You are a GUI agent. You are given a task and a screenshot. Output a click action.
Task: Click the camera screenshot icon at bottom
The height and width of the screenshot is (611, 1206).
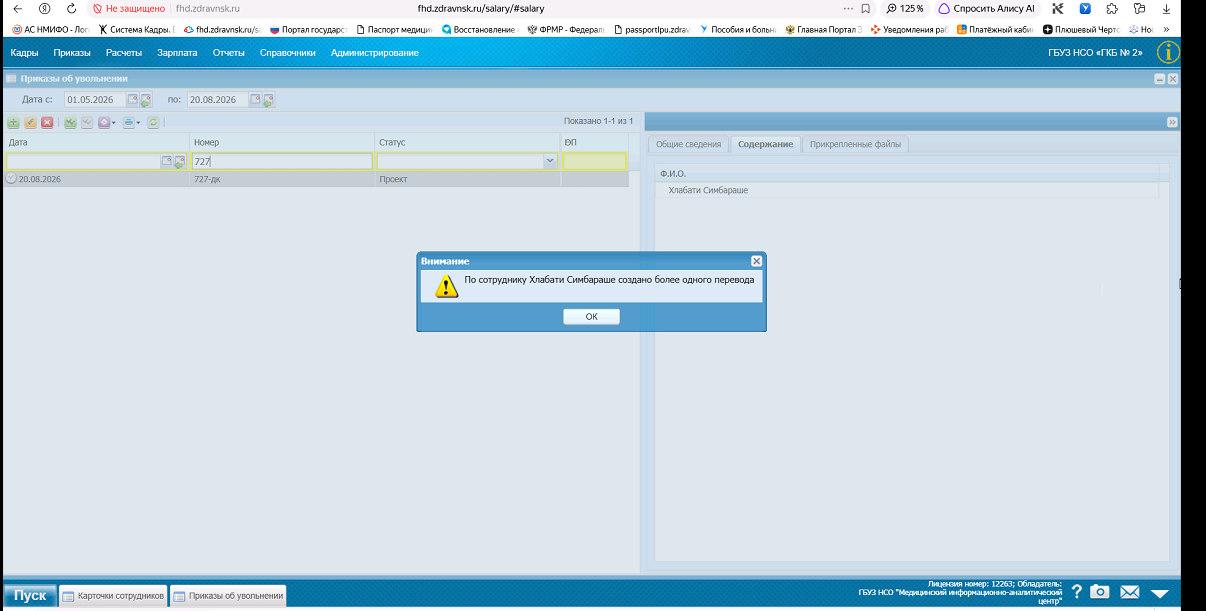coord(1100,592)
